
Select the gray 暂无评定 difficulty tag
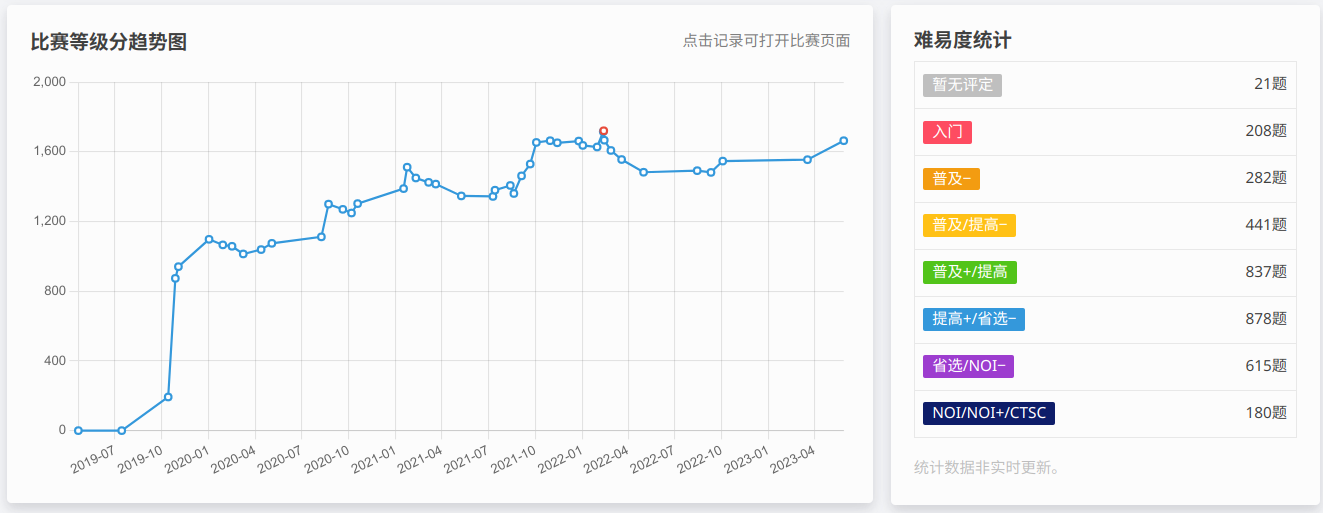pos(962,85)
